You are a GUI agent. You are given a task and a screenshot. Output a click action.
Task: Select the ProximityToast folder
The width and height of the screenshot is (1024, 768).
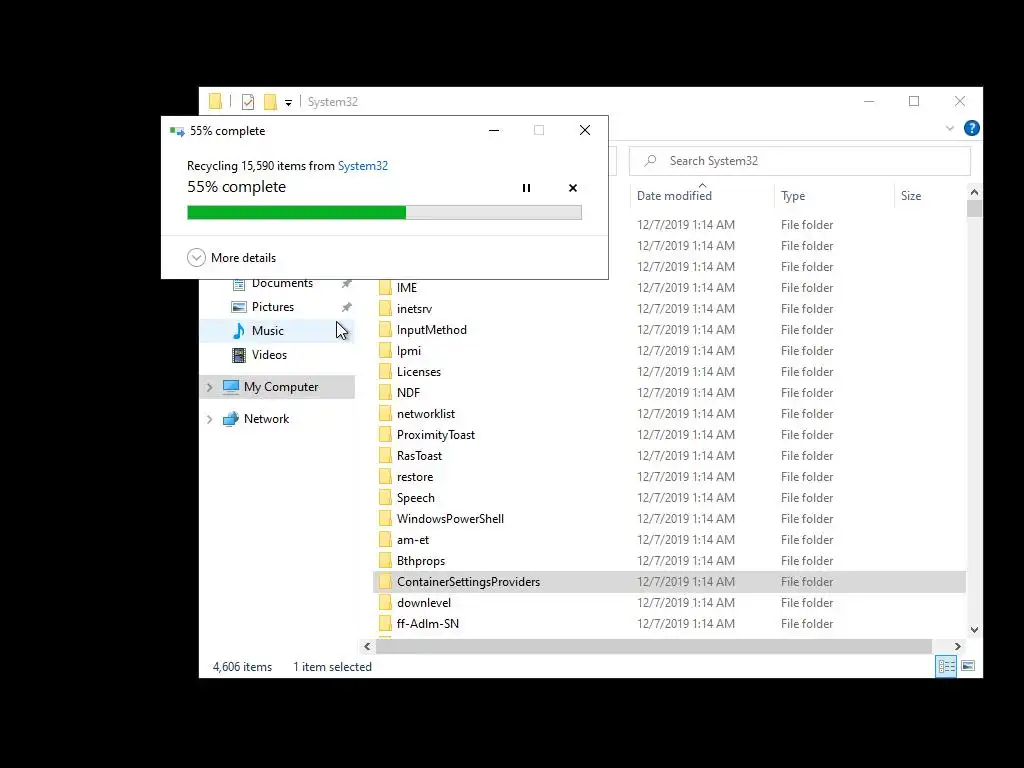pyautogui.click(x=436, y=435)
